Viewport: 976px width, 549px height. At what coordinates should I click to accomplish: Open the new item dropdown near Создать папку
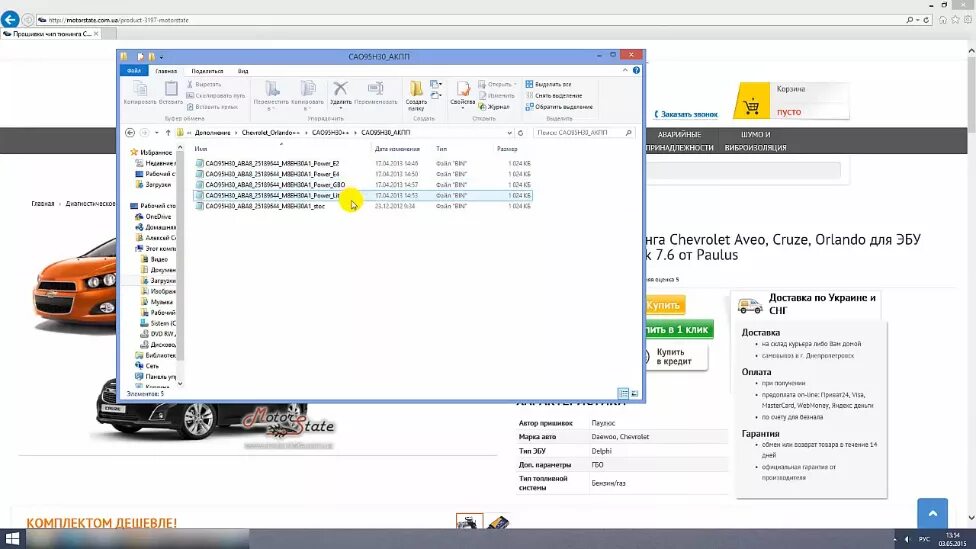coord(436,84)
